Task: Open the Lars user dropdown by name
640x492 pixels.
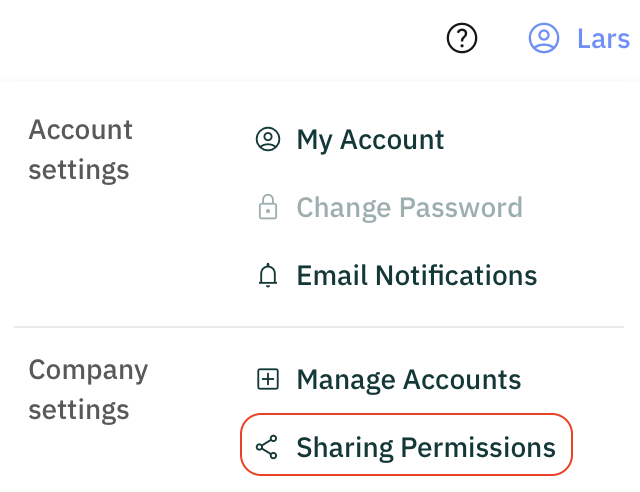Action: (603, 39)
